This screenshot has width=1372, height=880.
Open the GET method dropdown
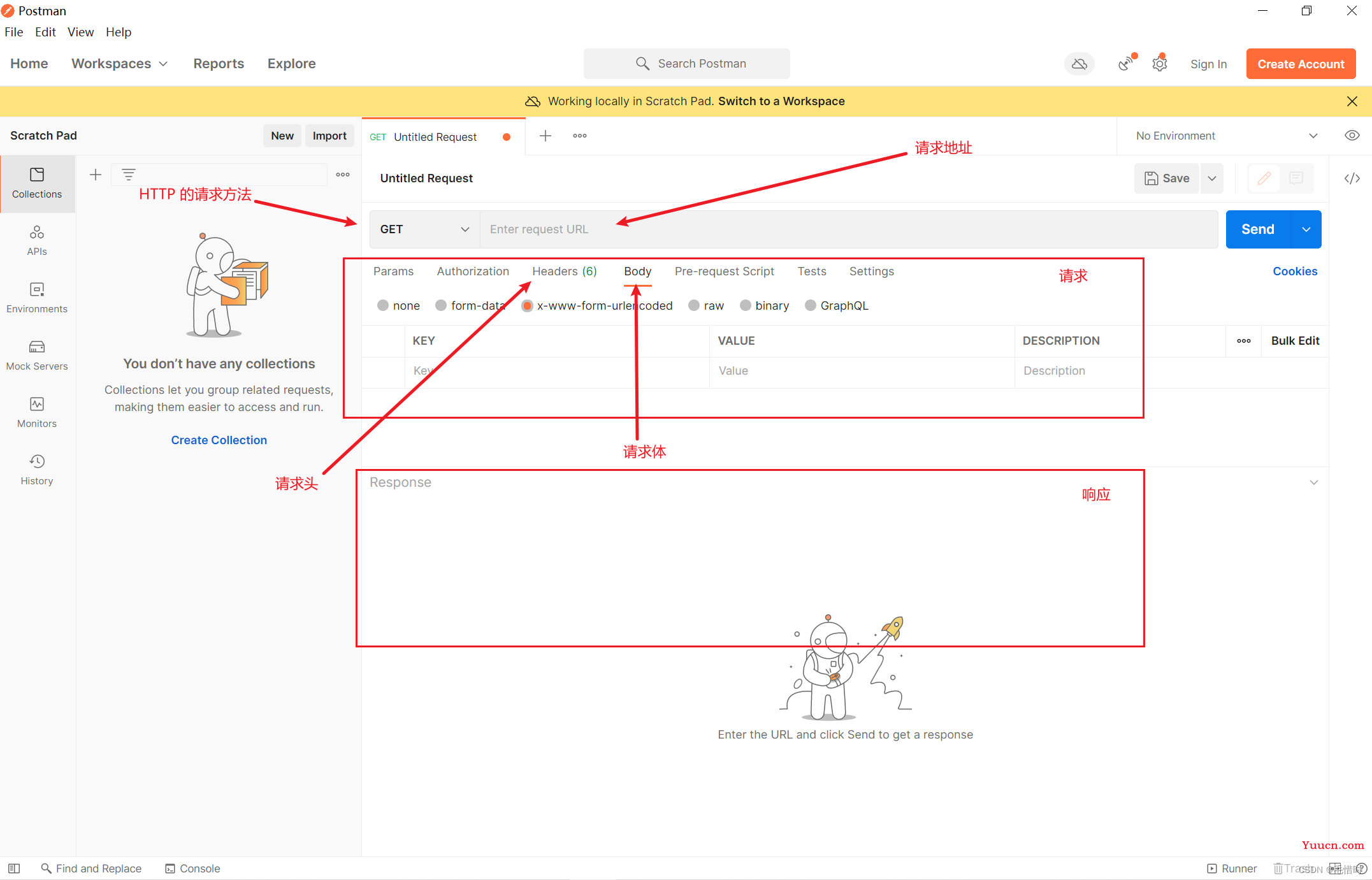pyautogui.click(x=424, y=229)
